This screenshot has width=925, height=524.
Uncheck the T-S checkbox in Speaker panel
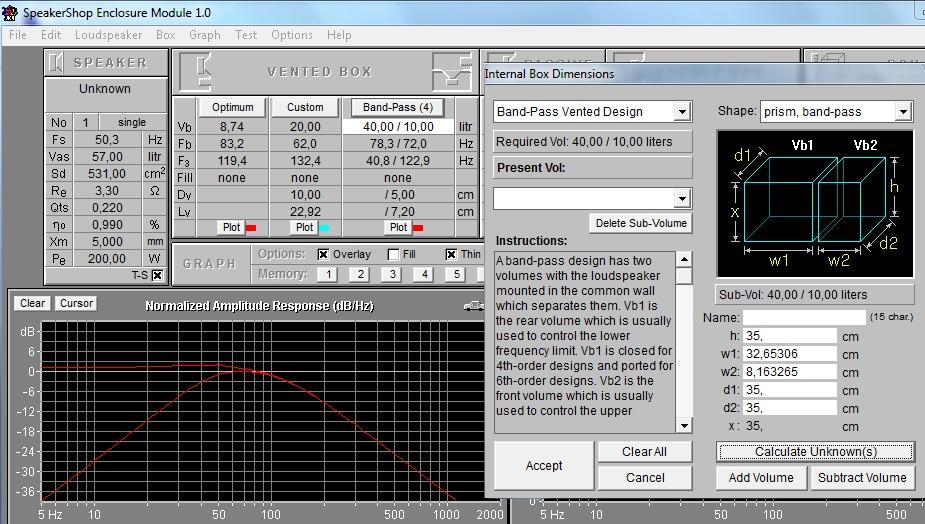point(157,275)
